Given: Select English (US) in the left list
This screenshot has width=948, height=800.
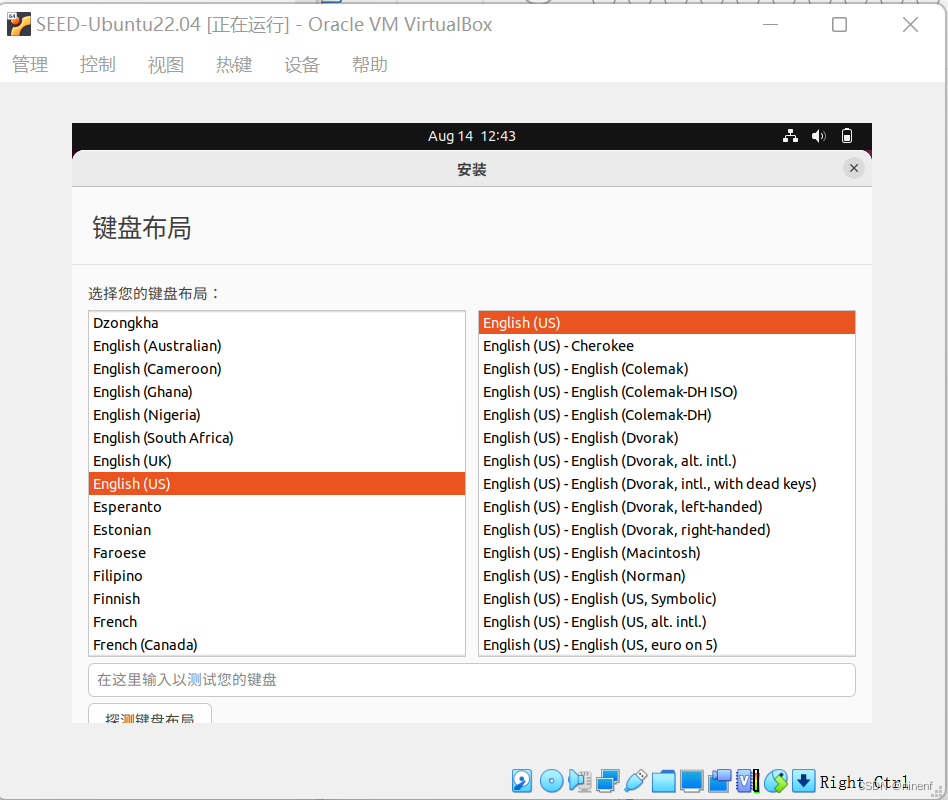Looking at the screenshot, I should pos(277,484).
